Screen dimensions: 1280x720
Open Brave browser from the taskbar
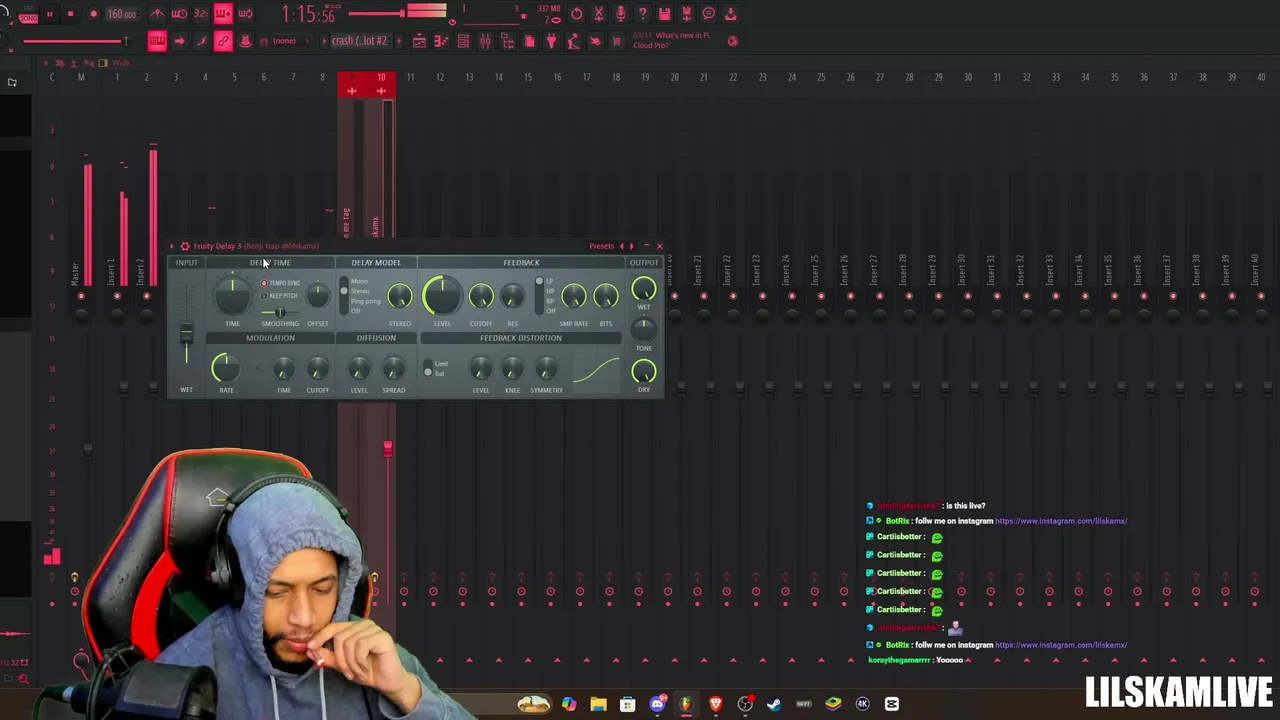(715, 704)
